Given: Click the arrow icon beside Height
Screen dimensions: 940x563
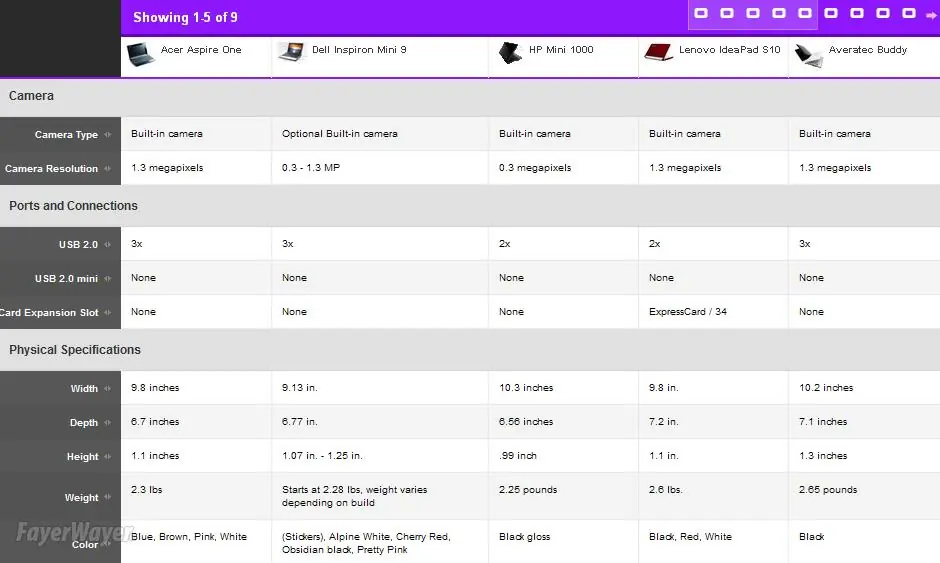Looking at the screenshot, I should coord(107,456).
